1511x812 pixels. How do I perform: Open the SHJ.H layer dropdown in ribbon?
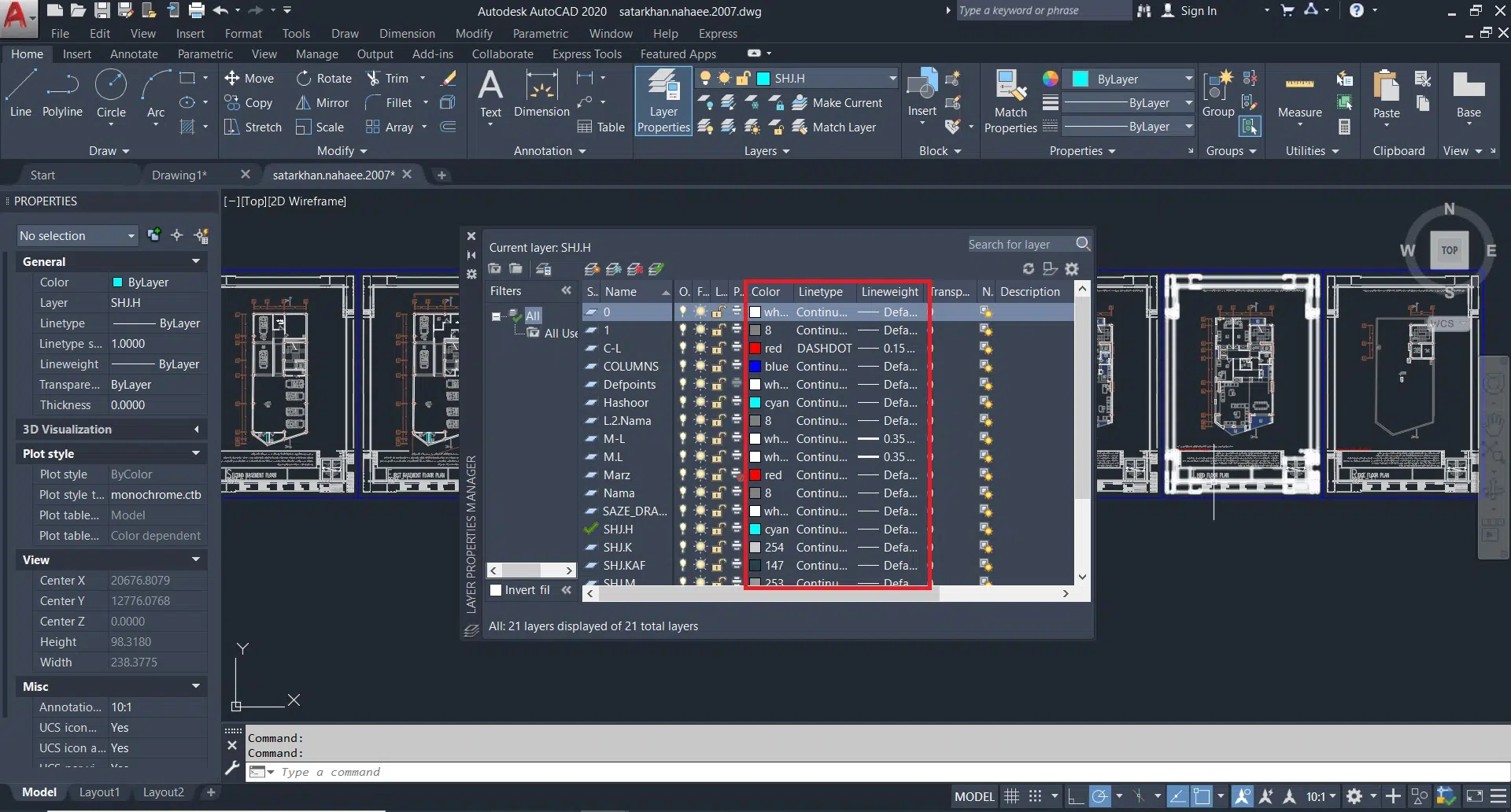pyautogui.click(x=892, y=79)
